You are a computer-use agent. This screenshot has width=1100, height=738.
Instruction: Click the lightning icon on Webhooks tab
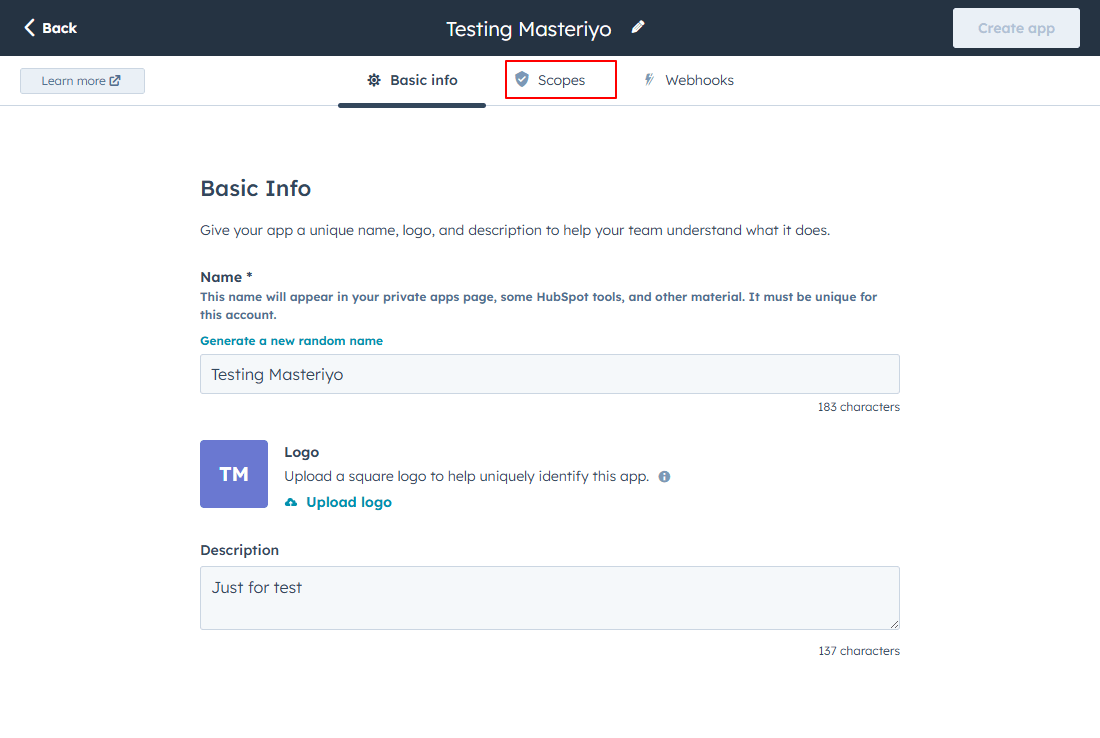[650, 79]
